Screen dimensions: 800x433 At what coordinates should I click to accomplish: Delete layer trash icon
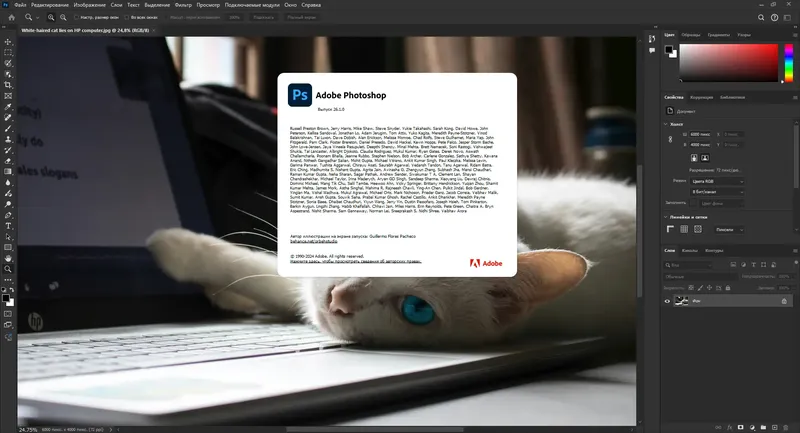coord(786,427)
